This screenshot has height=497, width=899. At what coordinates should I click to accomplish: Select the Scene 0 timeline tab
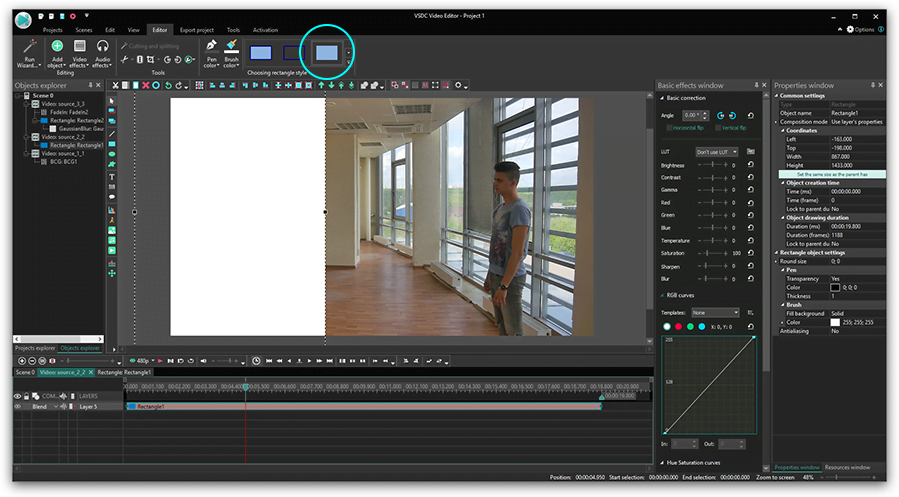[25, 373]
